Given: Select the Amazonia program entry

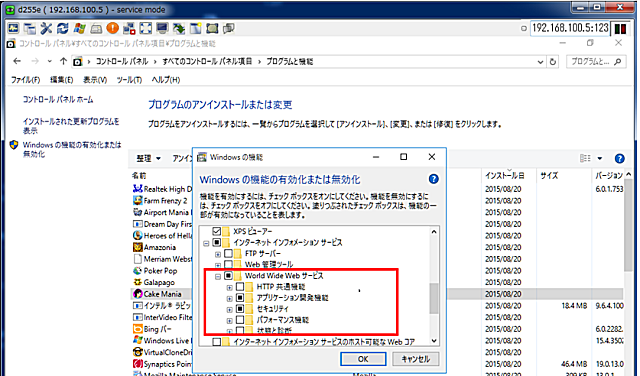Looking at the screenshot, I should [155, 247].
